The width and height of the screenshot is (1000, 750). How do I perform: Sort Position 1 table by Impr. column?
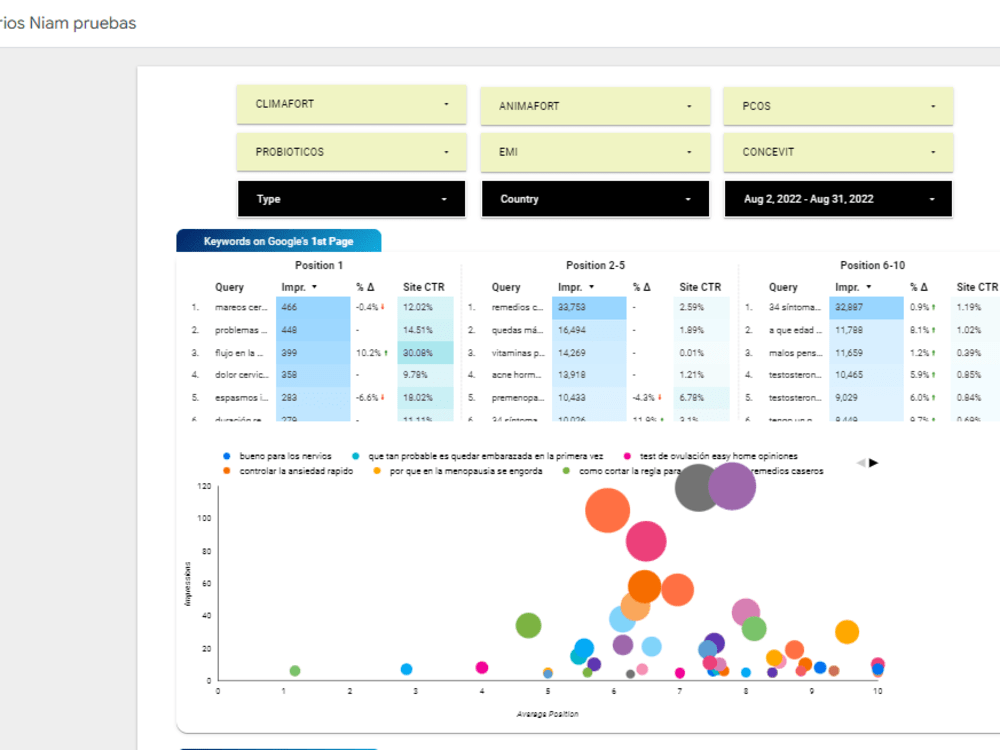(x=299, y=287)
